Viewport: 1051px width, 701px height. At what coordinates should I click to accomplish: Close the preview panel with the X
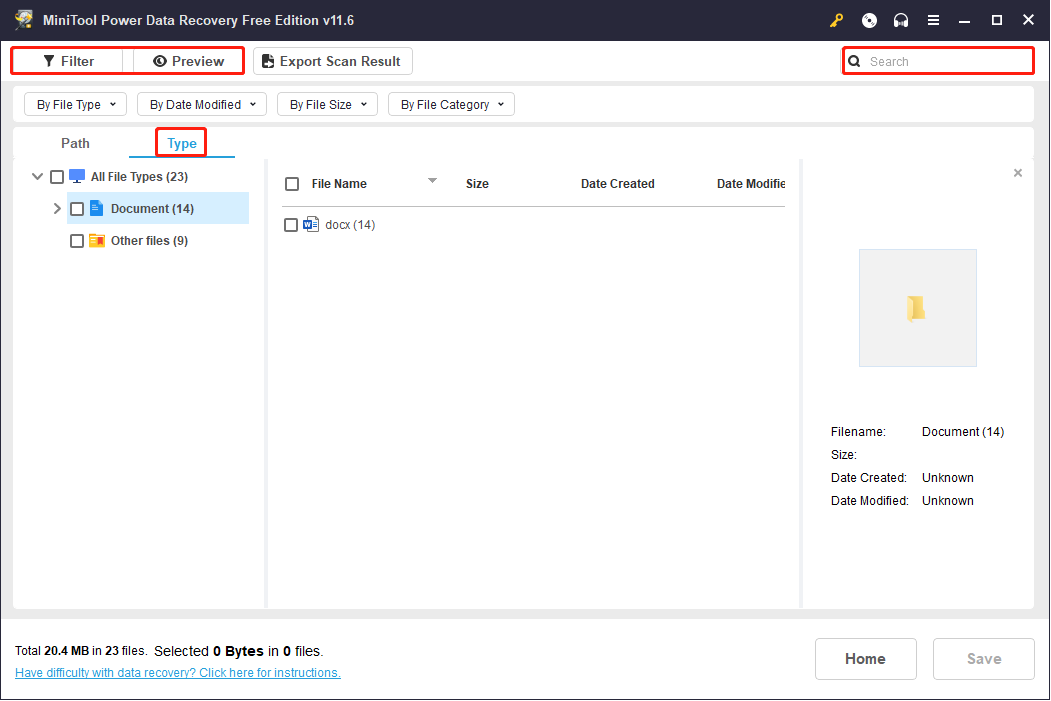1017,173
